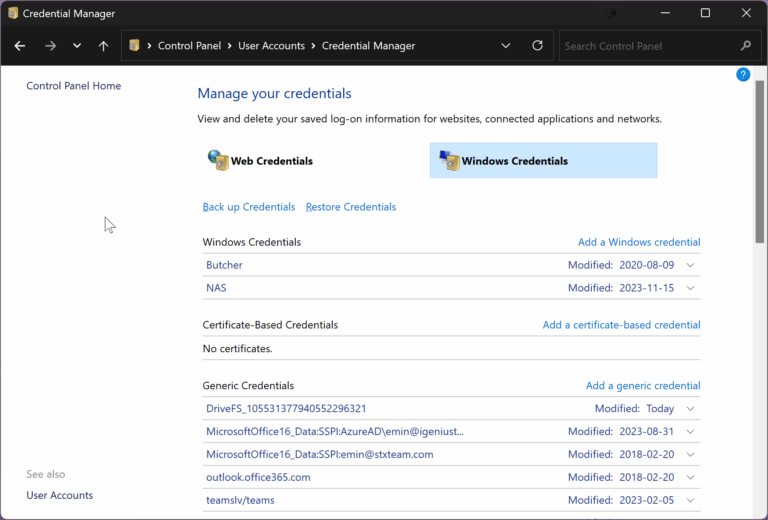The height and width of the screenshot is (520, 768).
Task: Click chevron after User Accounts breadcrumb
Action: (313, 46)
